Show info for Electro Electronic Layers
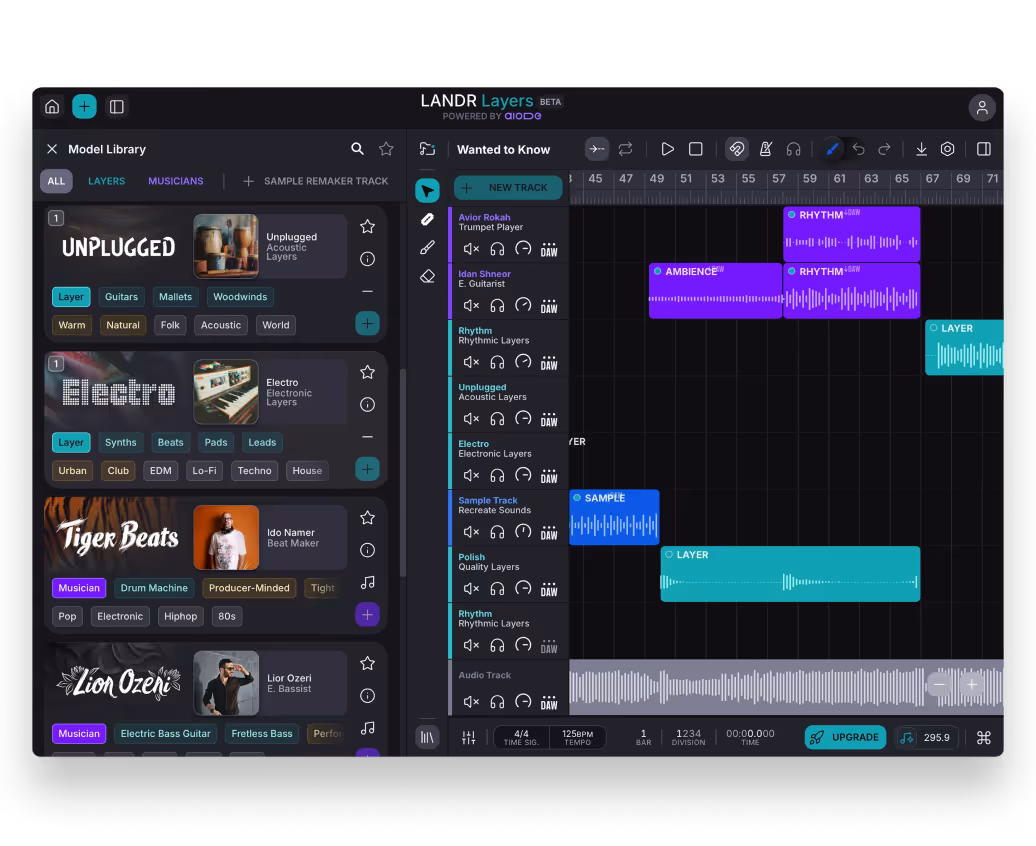 pos(367,404)
